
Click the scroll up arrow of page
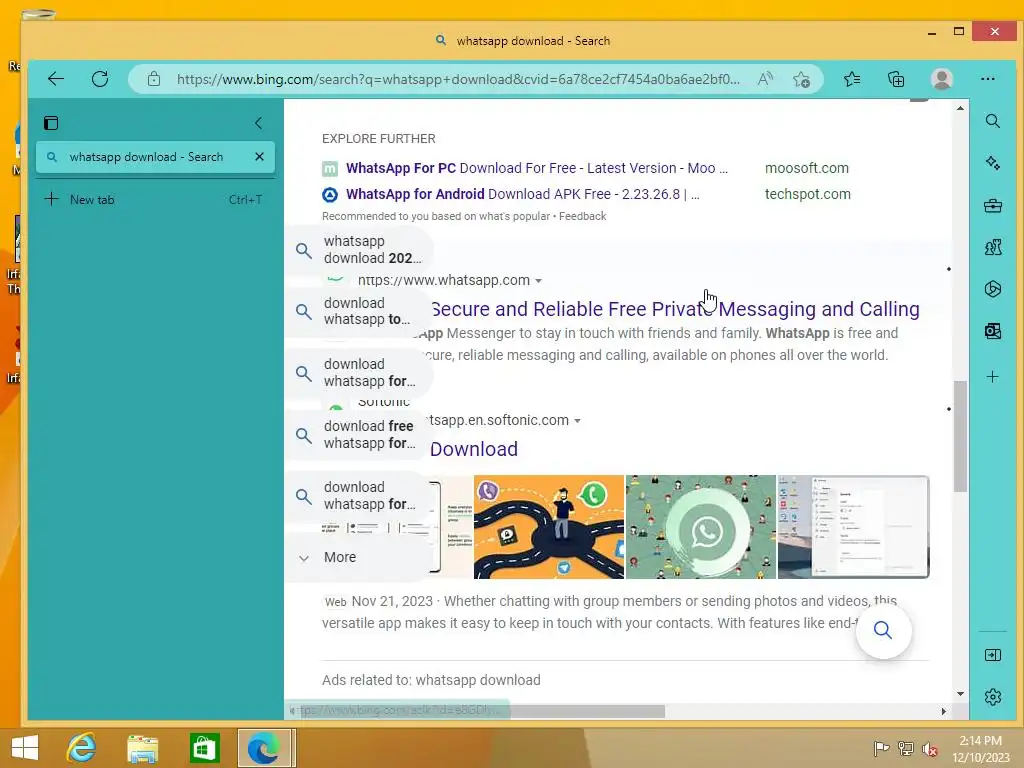tap(960, 108)
